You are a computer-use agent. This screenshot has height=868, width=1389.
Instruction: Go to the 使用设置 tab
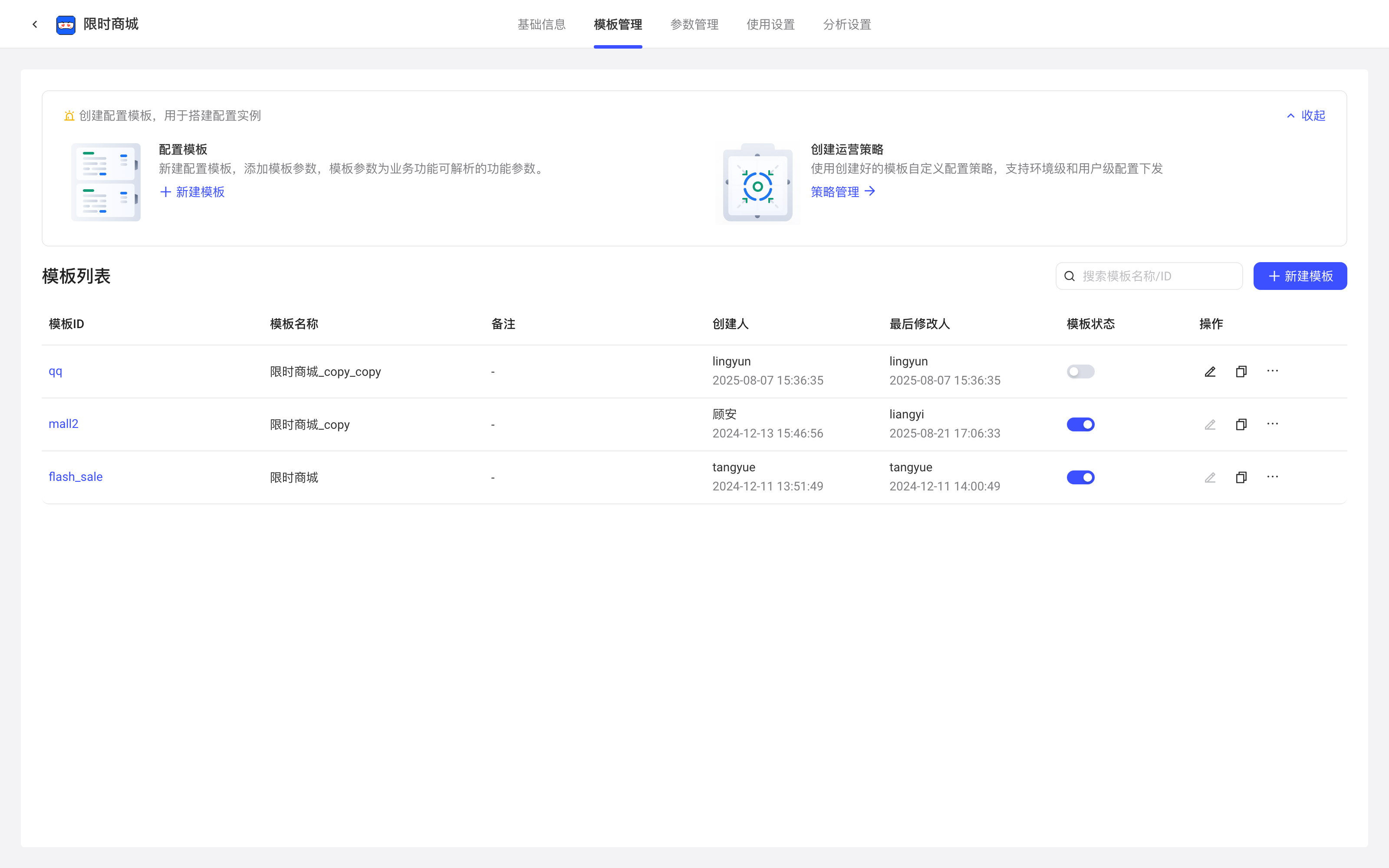[x=770, y=24]
